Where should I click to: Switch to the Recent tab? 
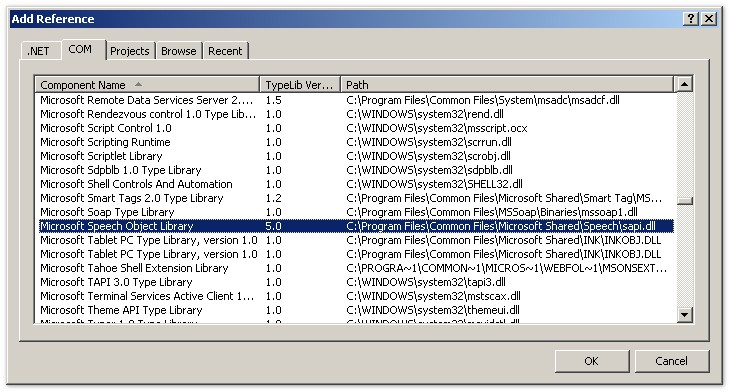(x=225, y=51)
